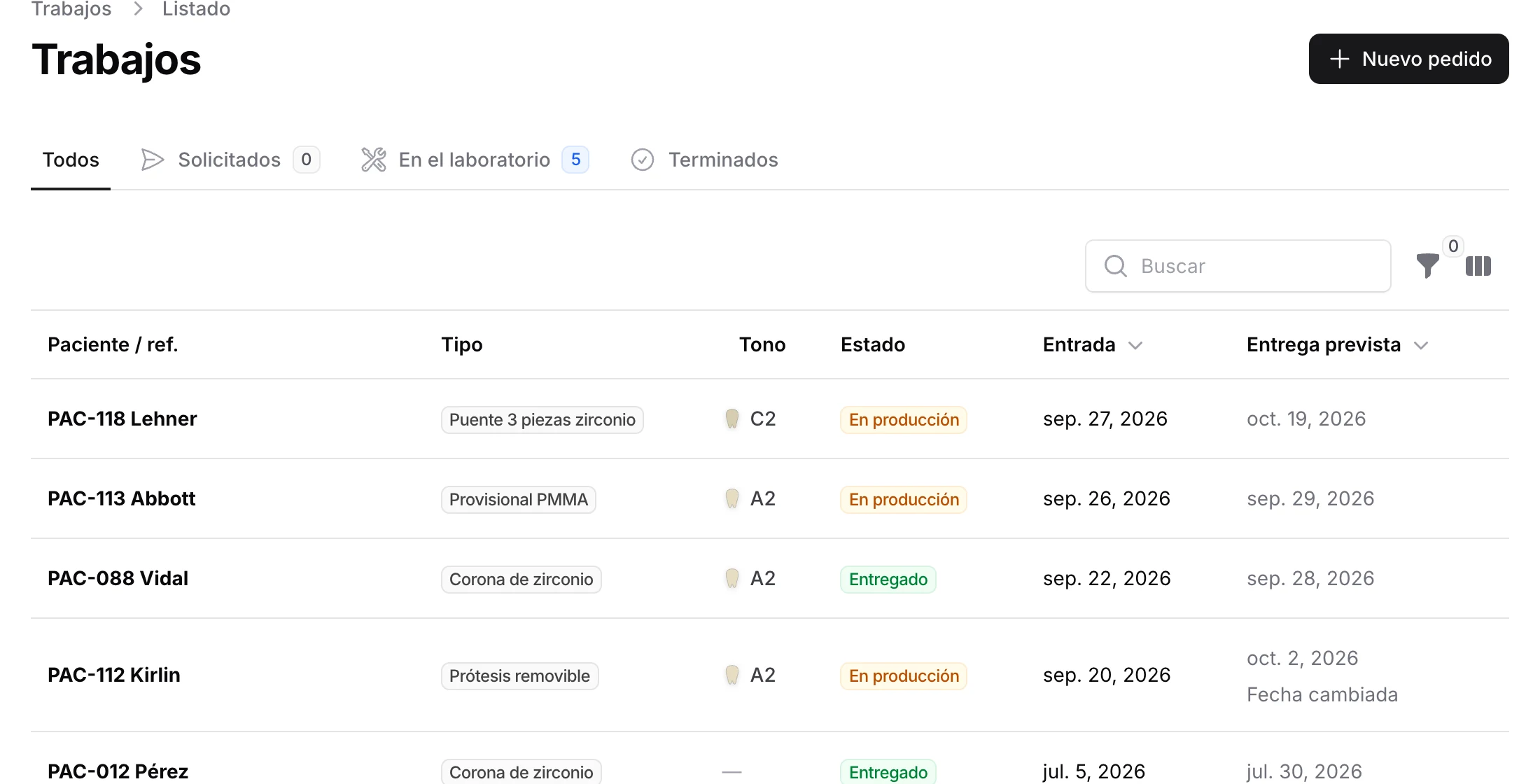Click the magnifier icon in search box

[1115, 266]
